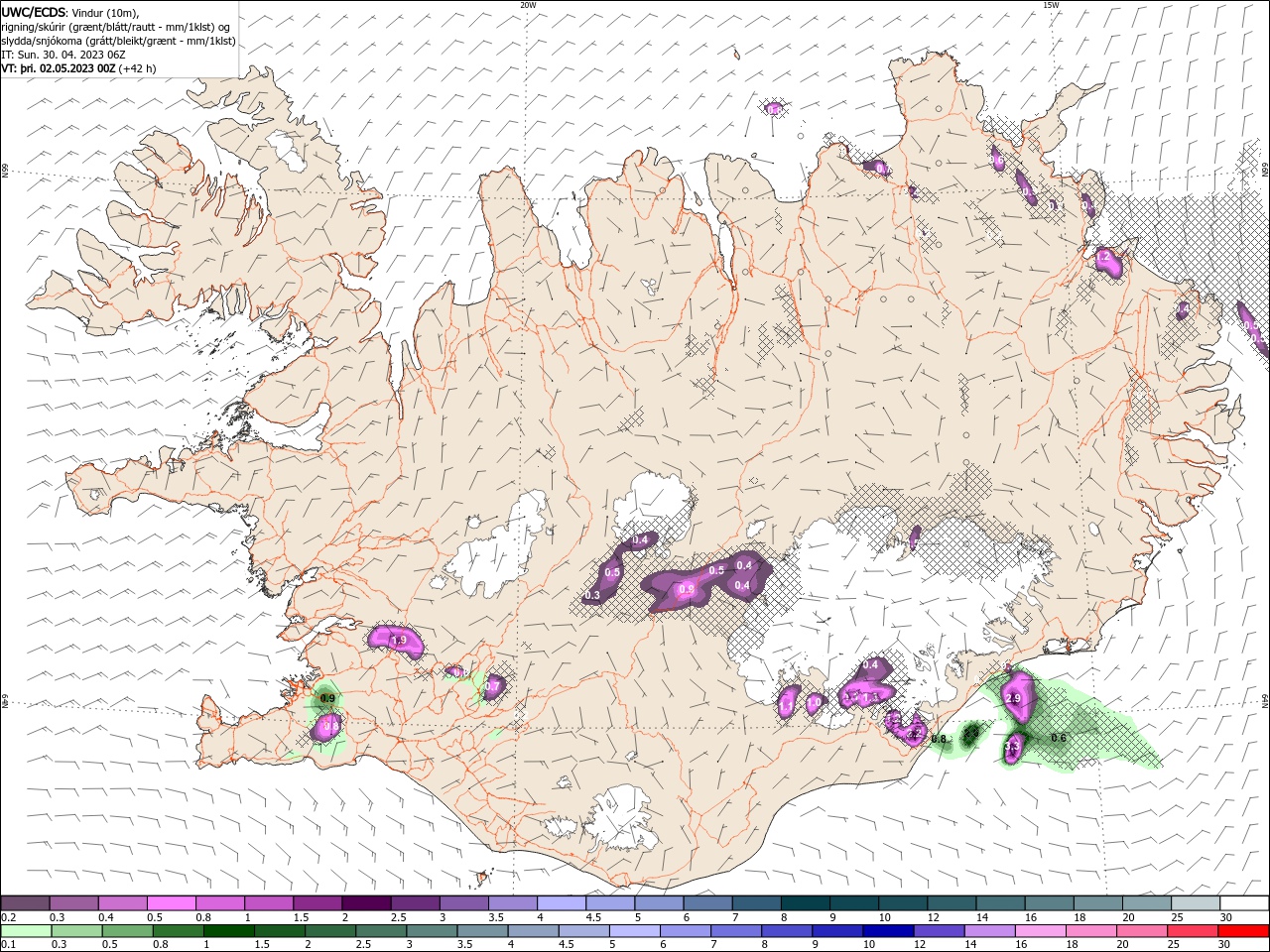Select the darkest purple swatch labeled 2 in upper legend
Screen dimensions: 1270x952
(x=365, y=903)
